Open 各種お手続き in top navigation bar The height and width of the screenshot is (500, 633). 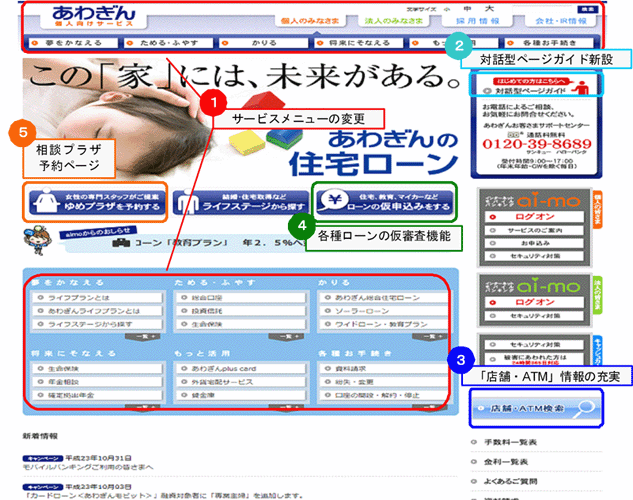(x=549, y=42)
